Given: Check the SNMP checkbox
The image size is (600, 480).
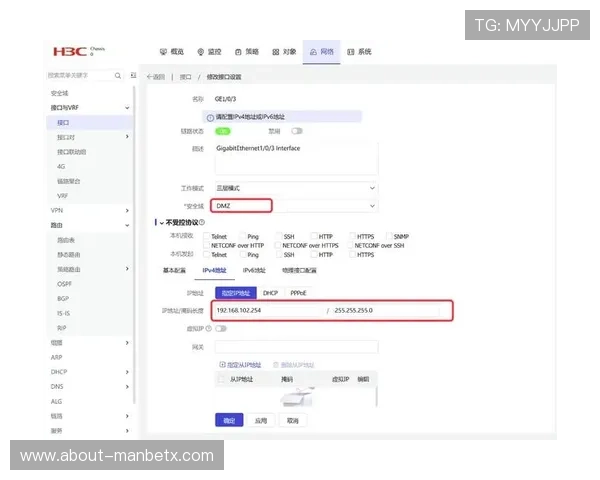Looking at the screenshot, I should (389, 236).
